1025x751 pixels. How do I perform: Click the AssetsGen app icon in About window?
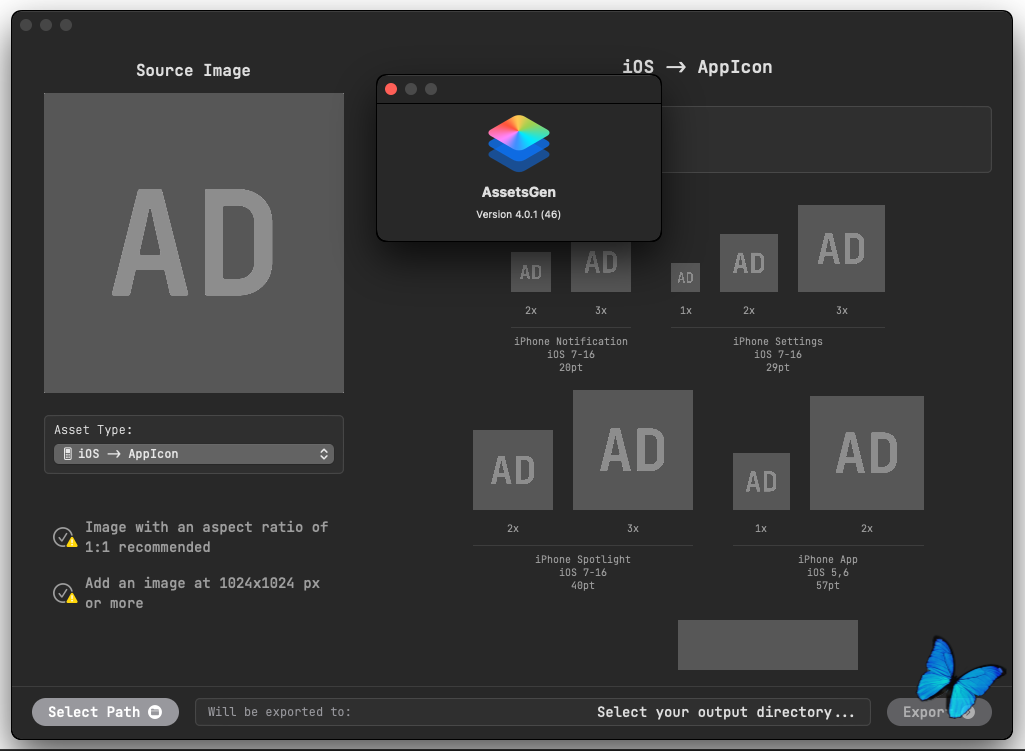point(518,143)
